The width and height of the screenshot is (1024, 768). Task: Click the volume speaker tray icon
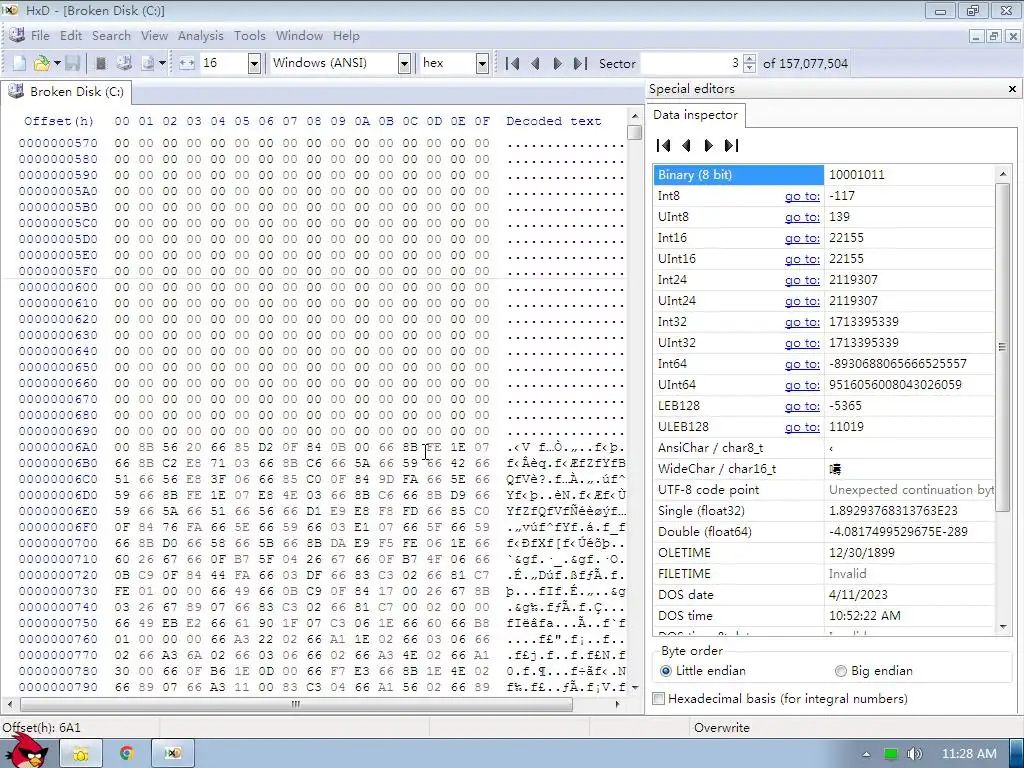915,754
